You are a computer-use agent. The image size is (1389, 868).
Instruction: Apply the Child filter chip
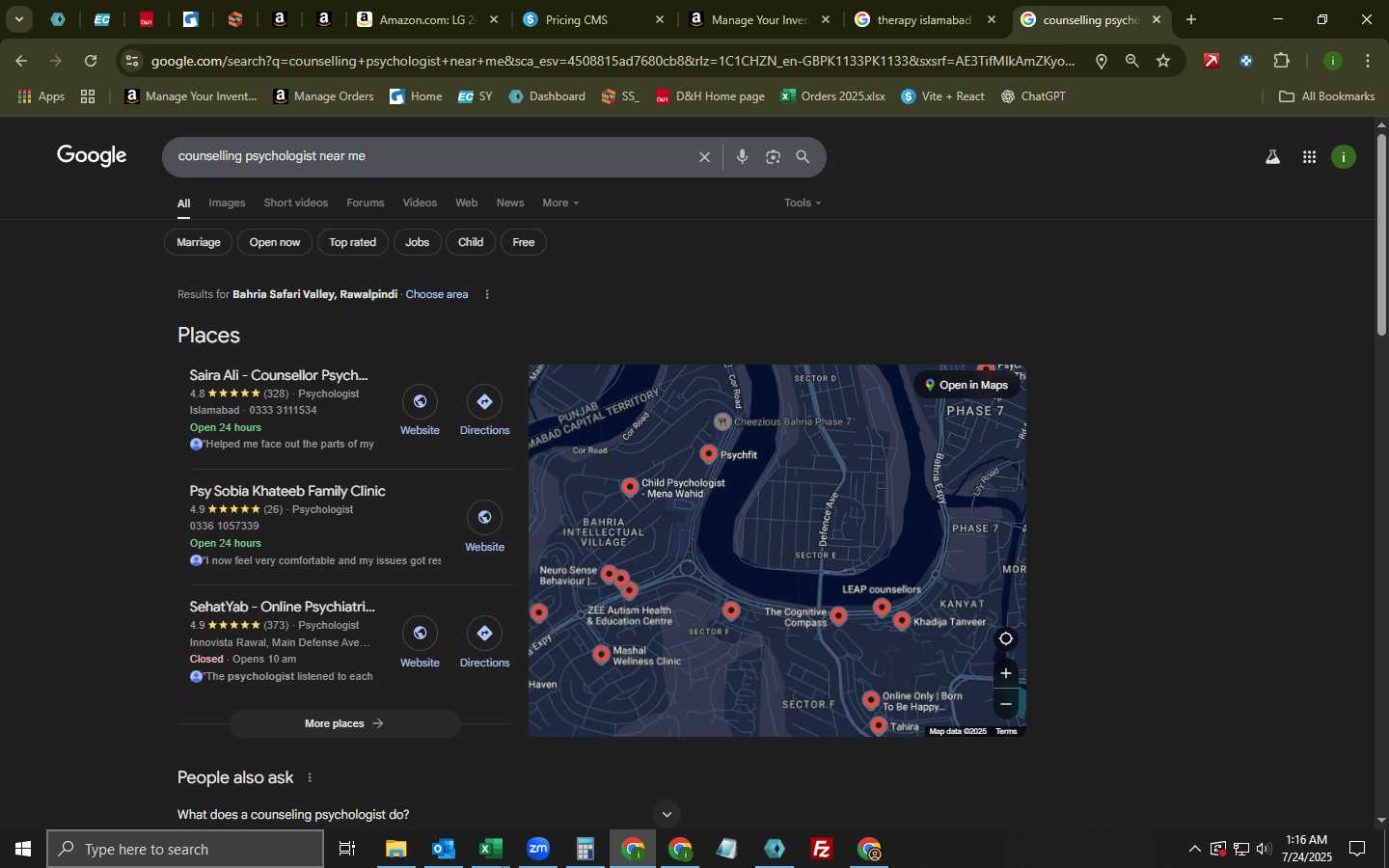[x=471, y=242]
